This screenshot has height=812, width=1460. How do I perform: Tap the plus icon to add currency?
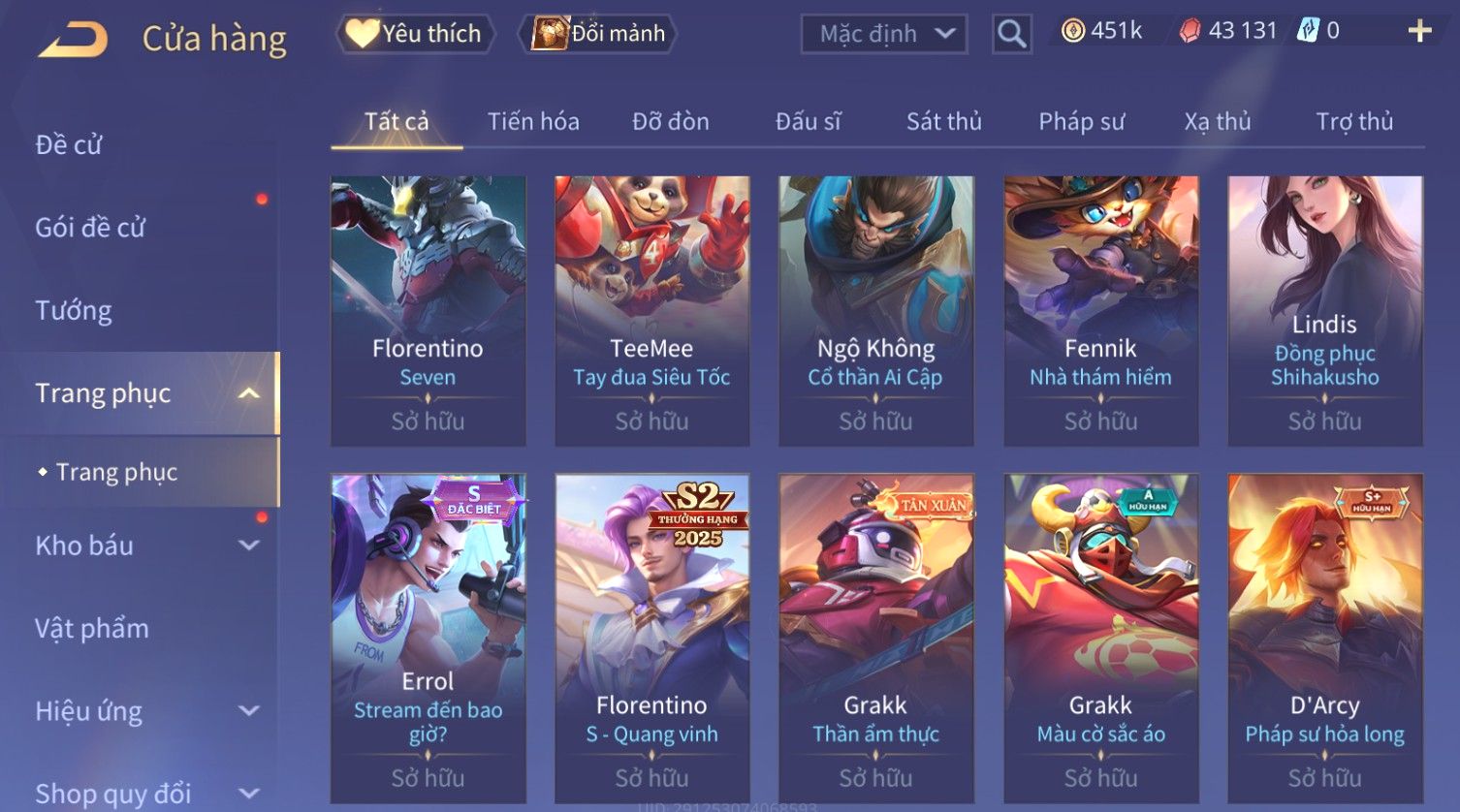1419,32
